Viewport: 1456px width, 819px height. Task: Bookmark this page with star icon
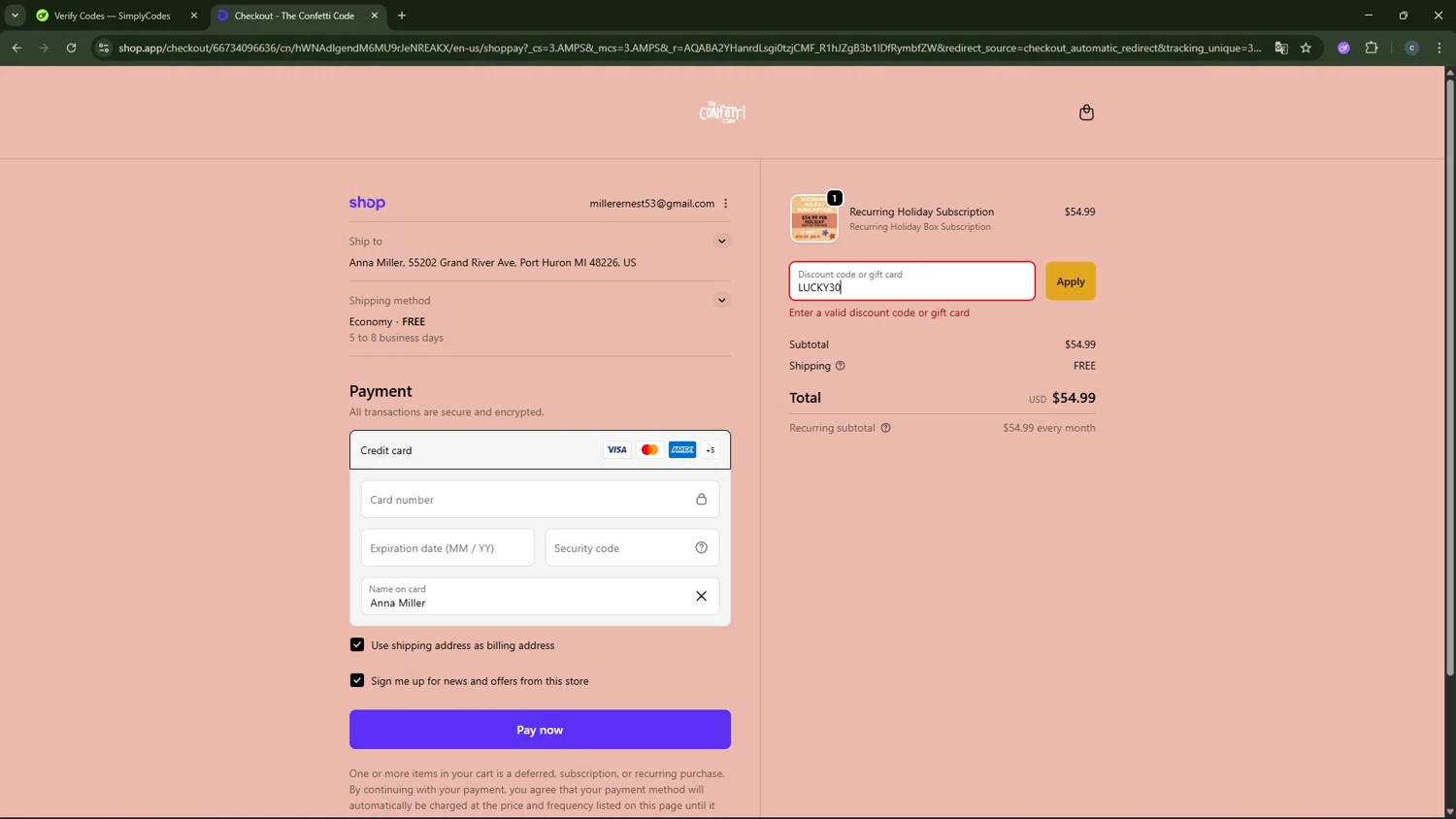(x=1307, y=48)
